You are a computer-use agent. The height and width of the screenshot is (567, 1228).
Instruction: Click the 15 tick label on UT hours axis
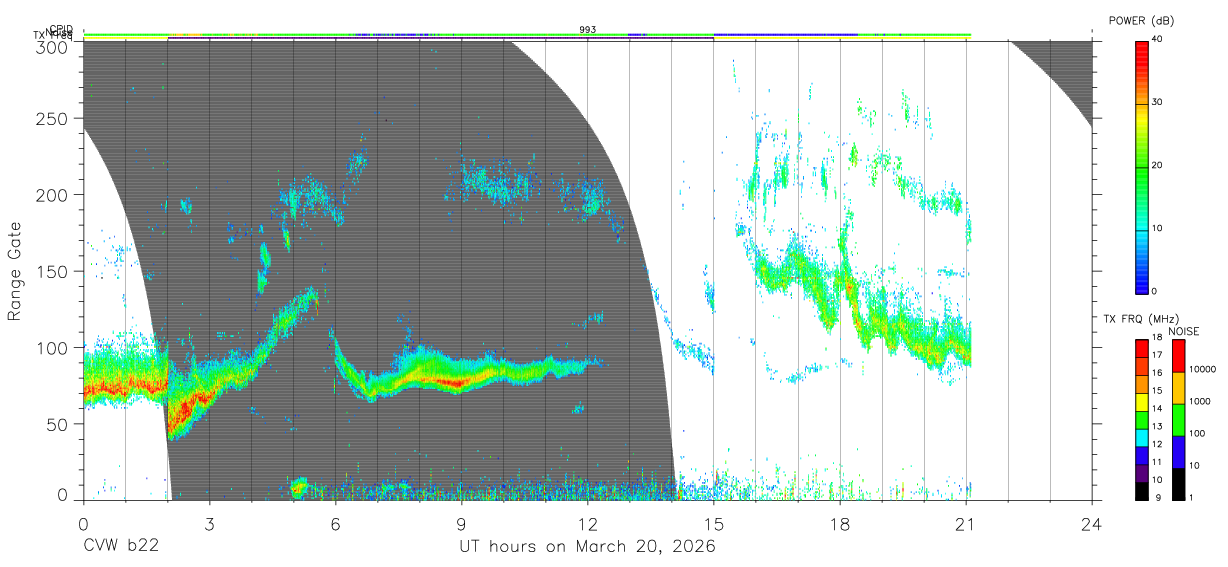coord(714,522)
